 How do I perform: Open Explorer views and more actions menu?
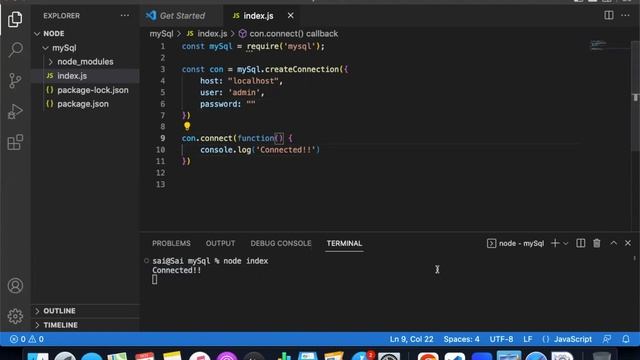[124, 16]
